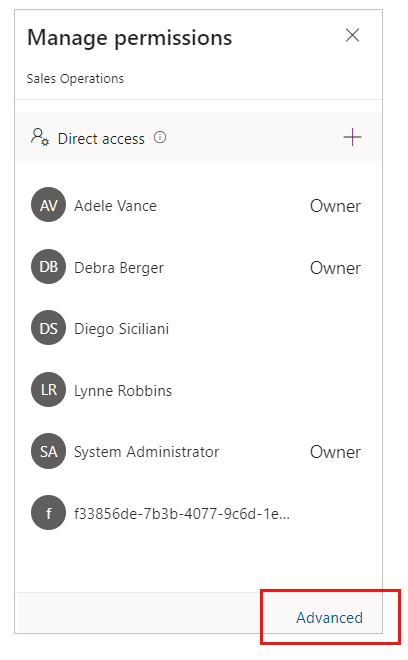
Task: Close the Manage permissions panel
Action: click(352, 35)
